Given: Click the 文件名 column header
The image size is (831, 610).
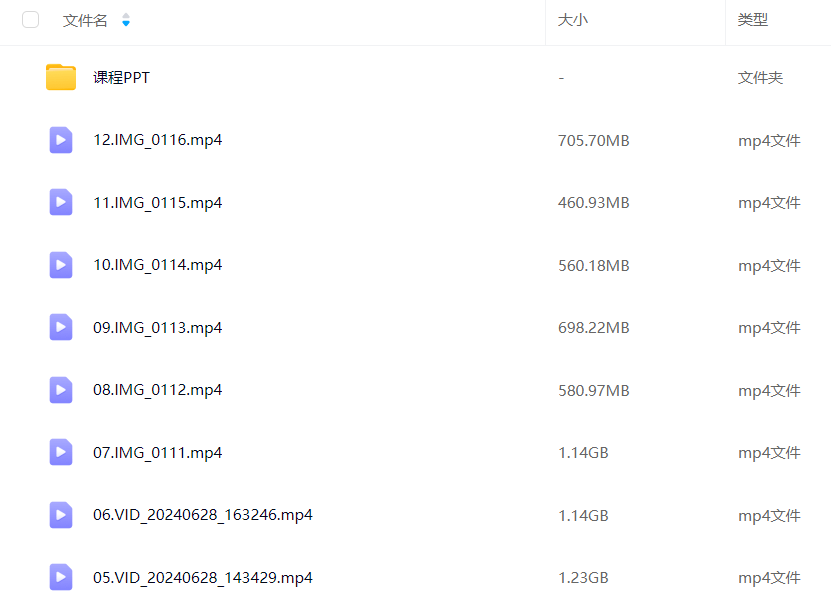Looking at the screenshot, I should pos(85,20).
